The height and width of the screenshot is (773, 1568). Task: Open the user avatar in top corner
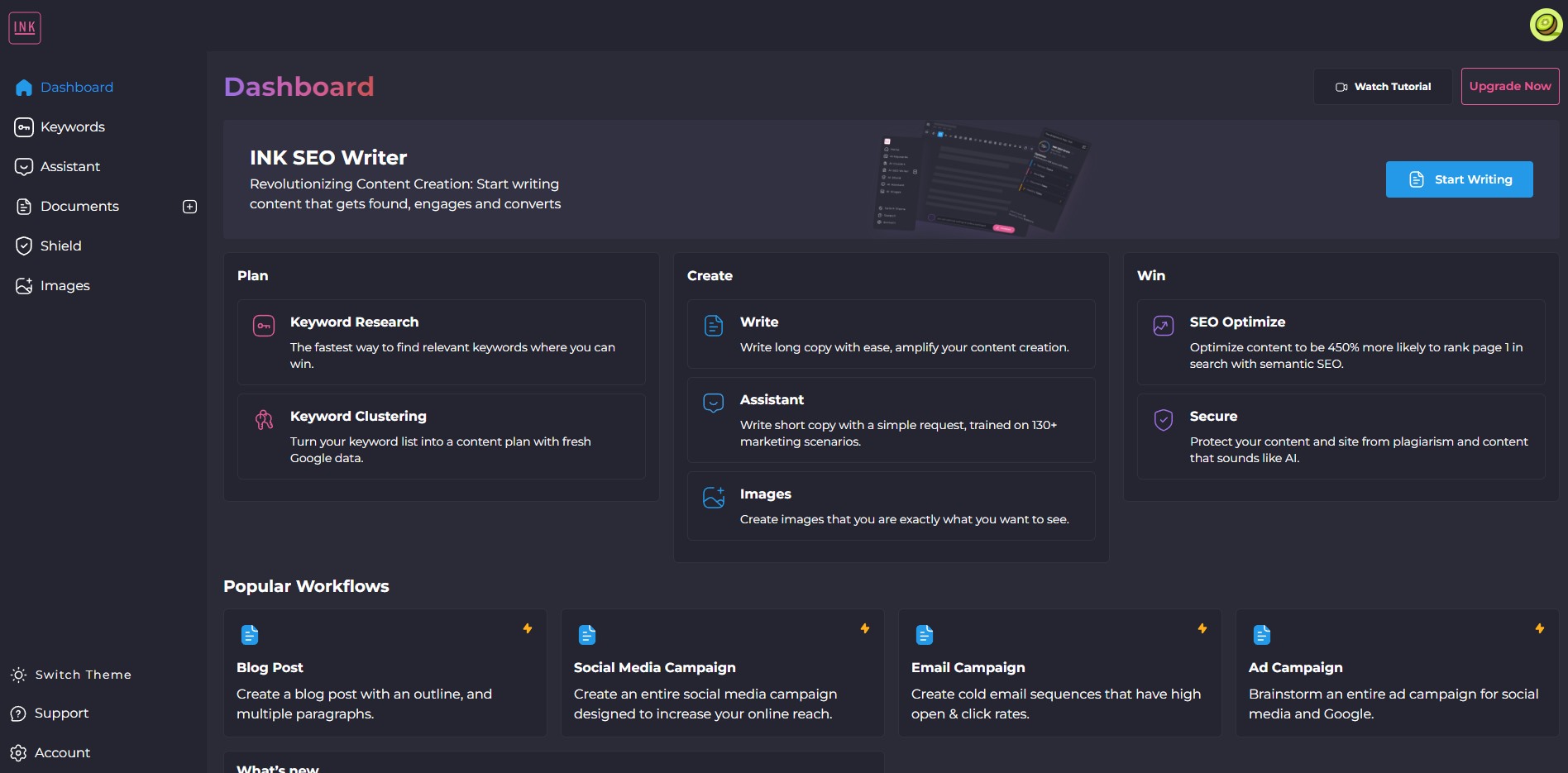tap(1546, 25)
